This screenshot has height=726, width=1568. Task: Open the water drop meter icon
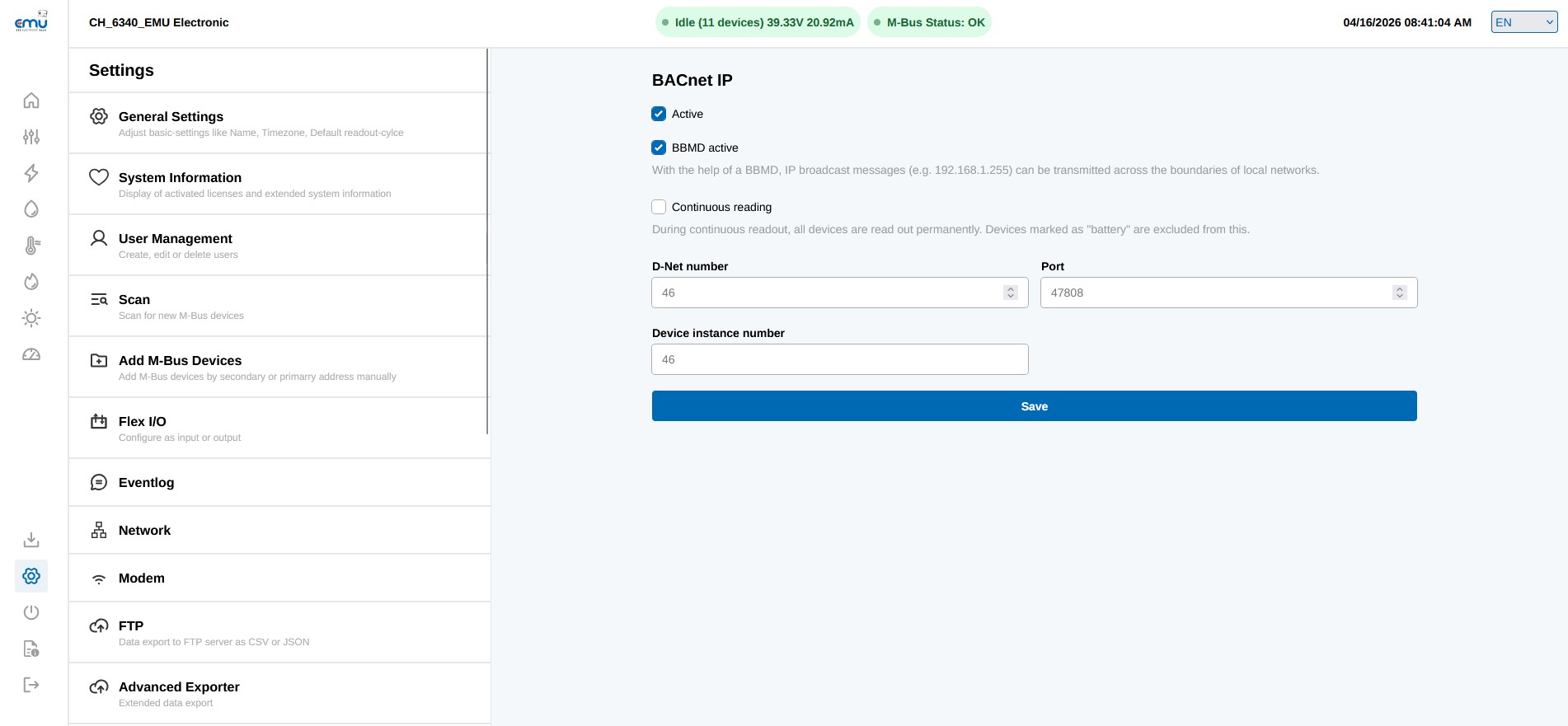(31, 209)
